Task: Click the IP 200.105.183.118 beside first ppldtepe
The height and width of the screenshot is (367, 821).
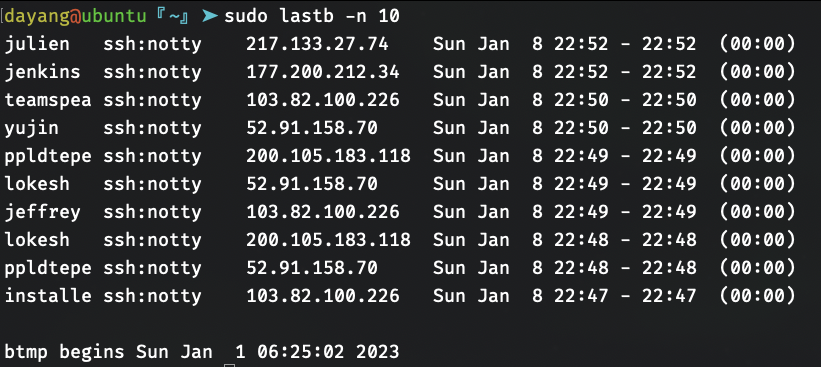Action: pos(328,156)
